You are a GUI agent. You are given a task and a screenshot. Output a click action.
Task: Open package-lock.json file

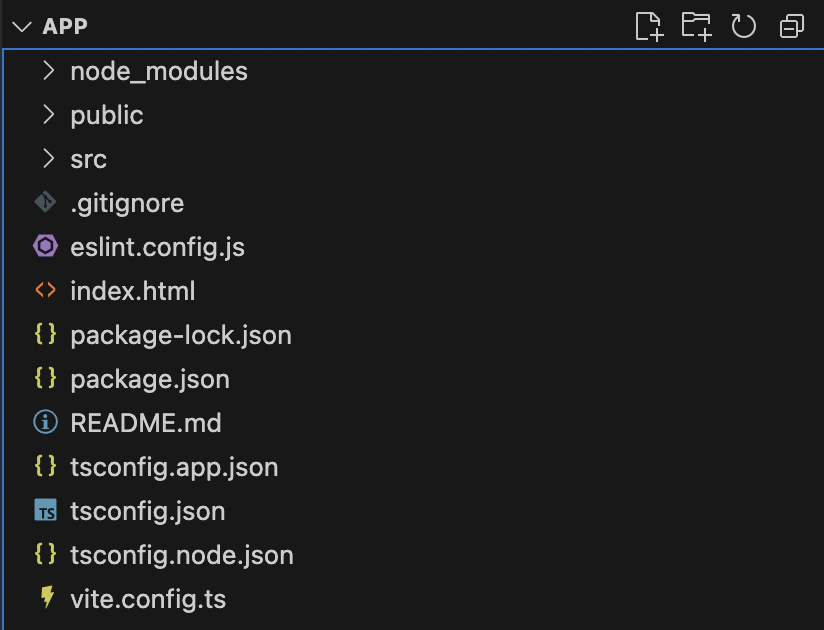pyautogui.click(x=181, y=335)
